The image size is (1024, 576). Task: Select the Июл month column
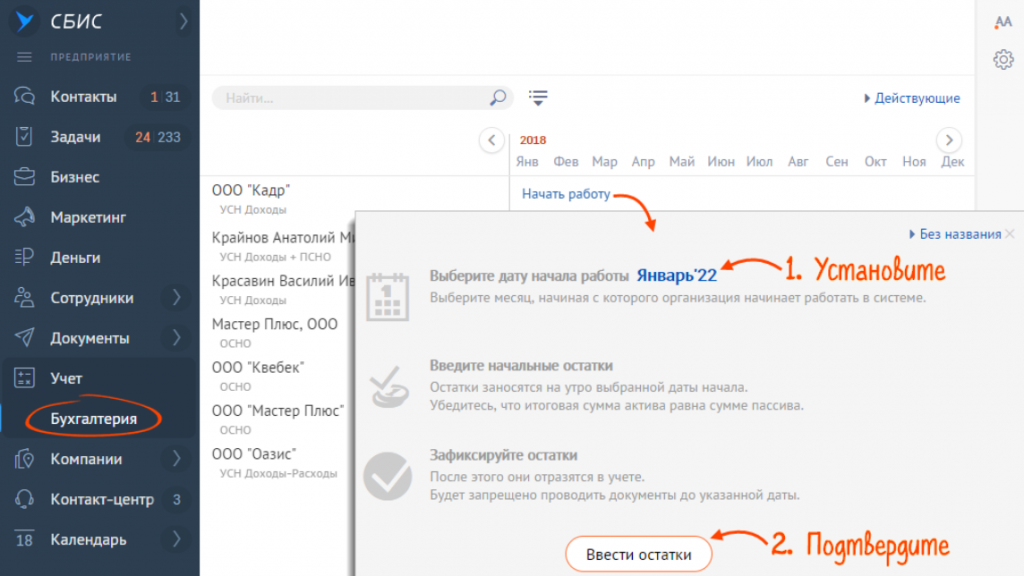coord(760,161)
